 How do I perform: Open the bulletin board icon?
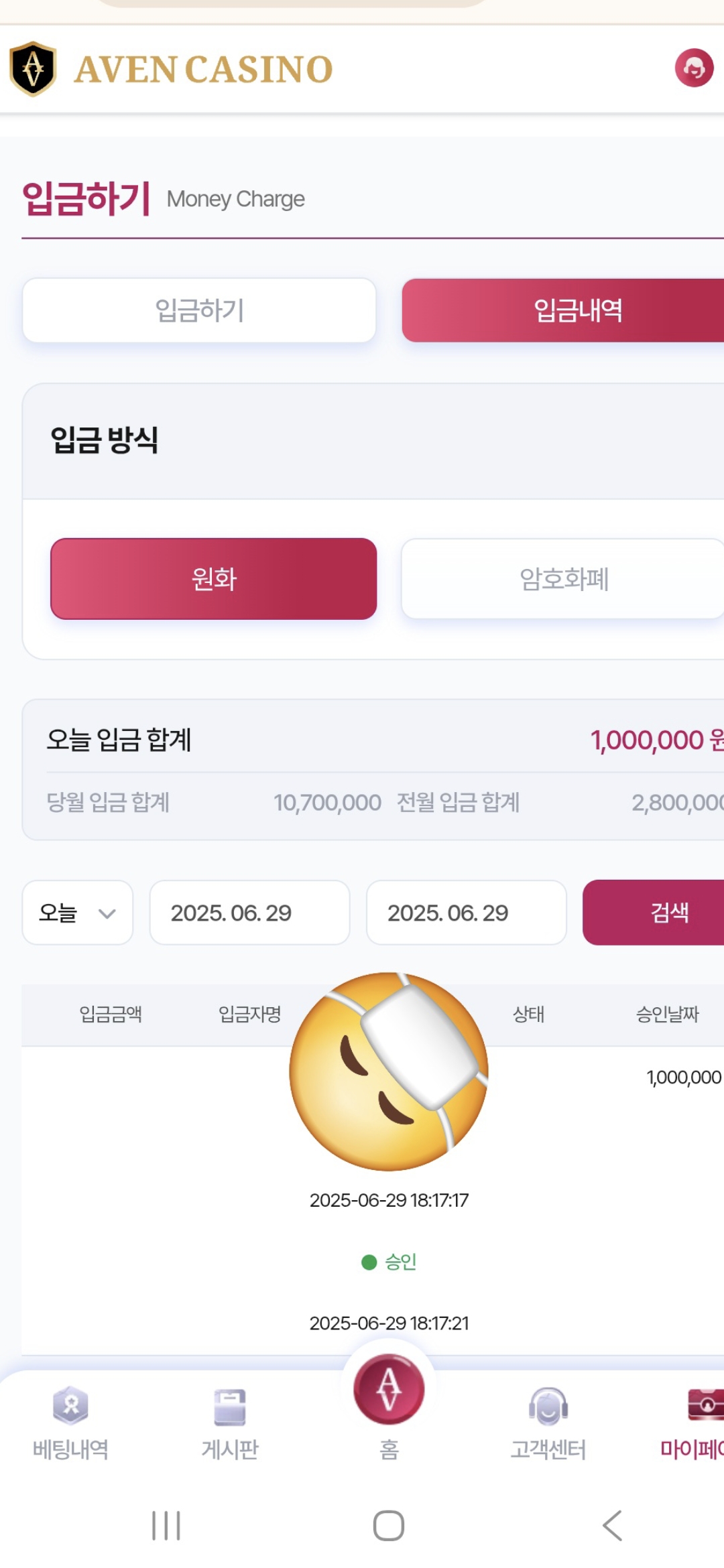tap(230, 1407)
